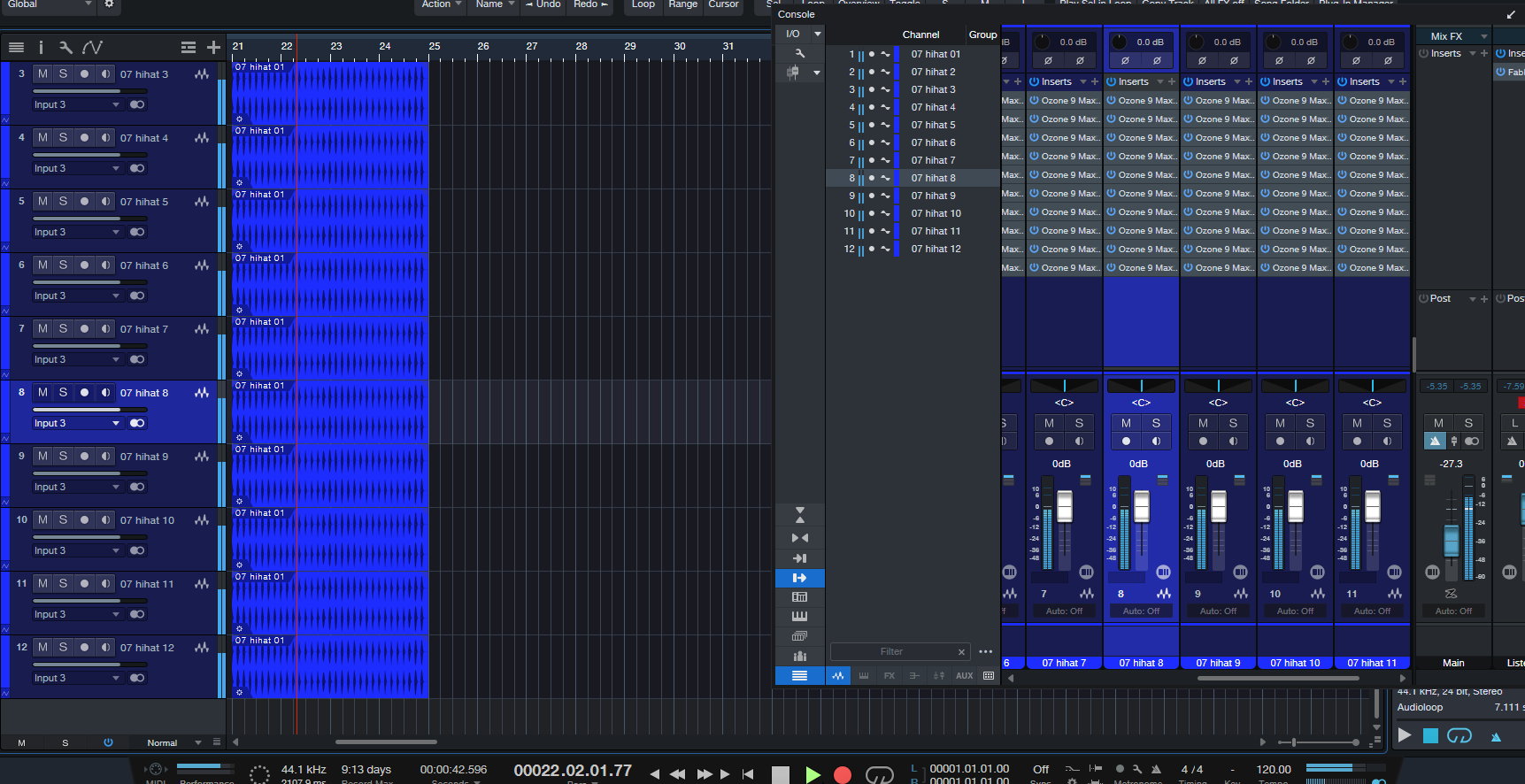Click the highlighted console outputs arrow icon
This screenshot has width=1525, height=784.
tap(800, 578)
